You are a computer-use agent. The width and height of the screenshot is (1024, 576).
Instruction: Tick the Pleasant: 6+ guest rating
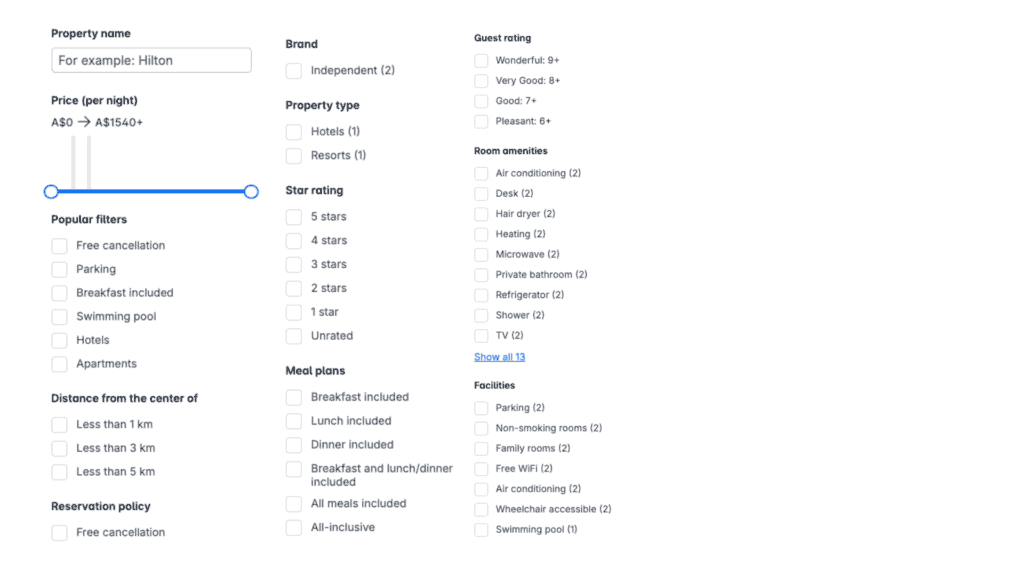[x=482, y=122]
